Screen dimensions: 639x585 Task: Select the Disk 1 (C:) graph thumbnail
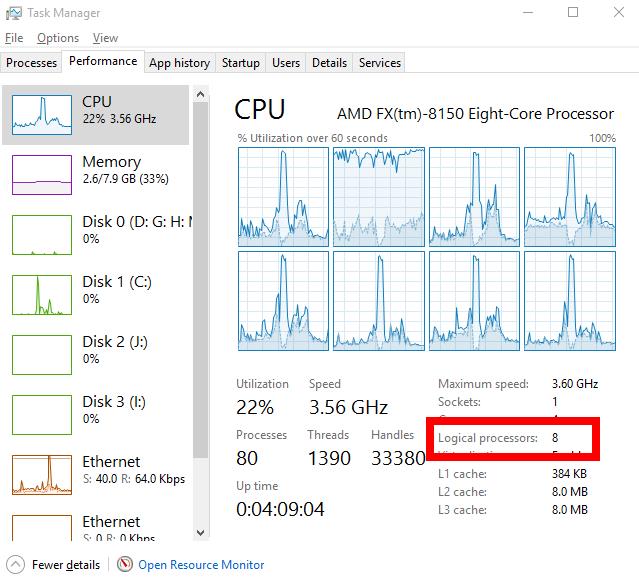click(42, 294)
